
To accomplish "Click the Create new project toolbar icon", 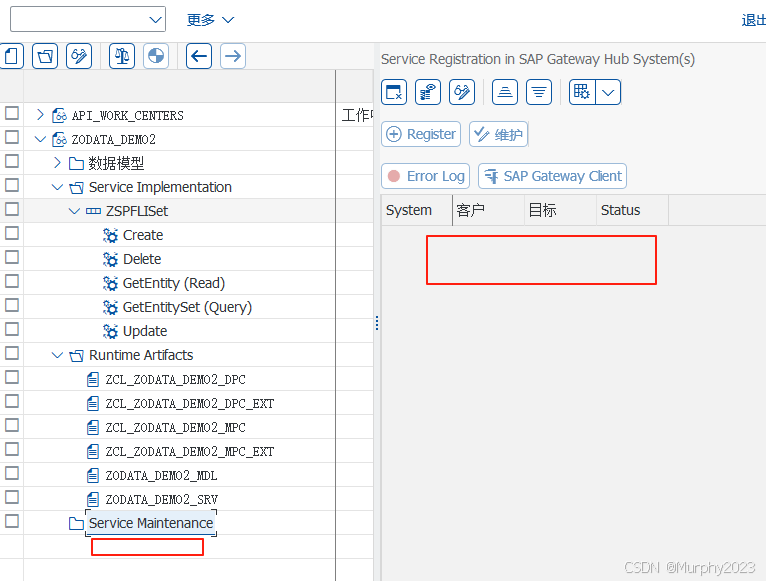I will 11,56.
